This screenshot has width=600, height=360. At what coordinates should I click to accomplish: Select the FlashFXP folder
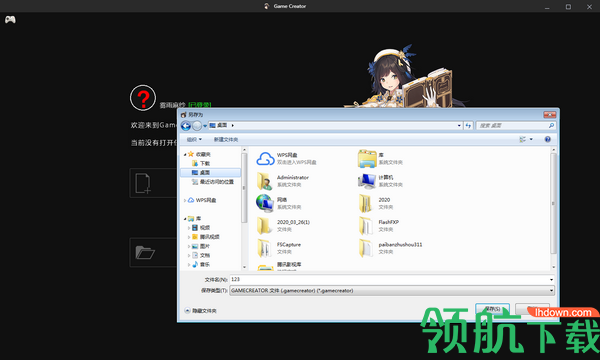click(x=380, y=226)
